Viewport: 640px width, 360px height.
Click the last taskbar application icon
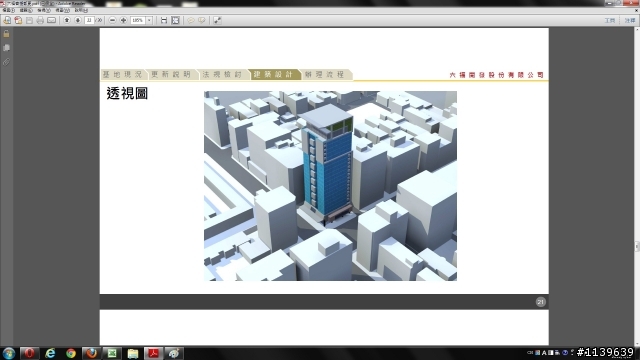(174, 353)
